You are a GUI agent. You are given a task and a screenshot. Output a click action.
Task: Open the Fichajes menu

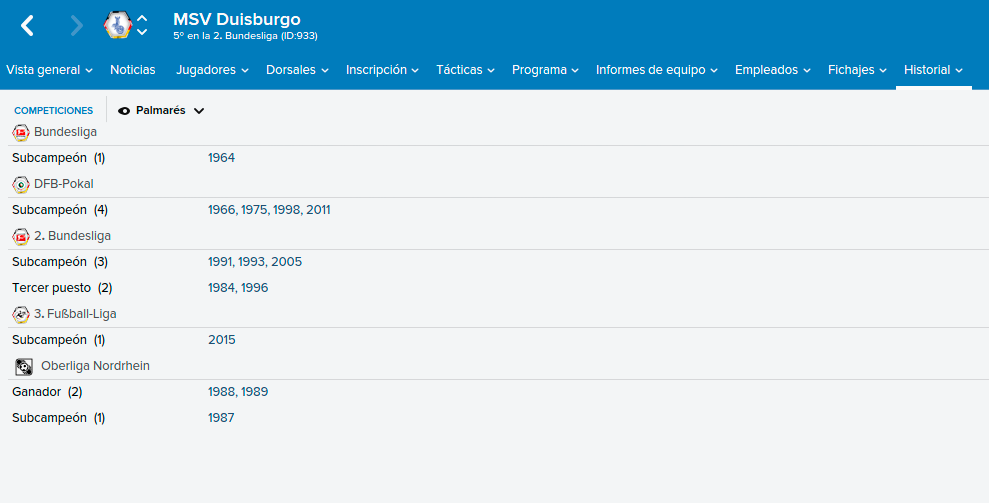[857, 70]
